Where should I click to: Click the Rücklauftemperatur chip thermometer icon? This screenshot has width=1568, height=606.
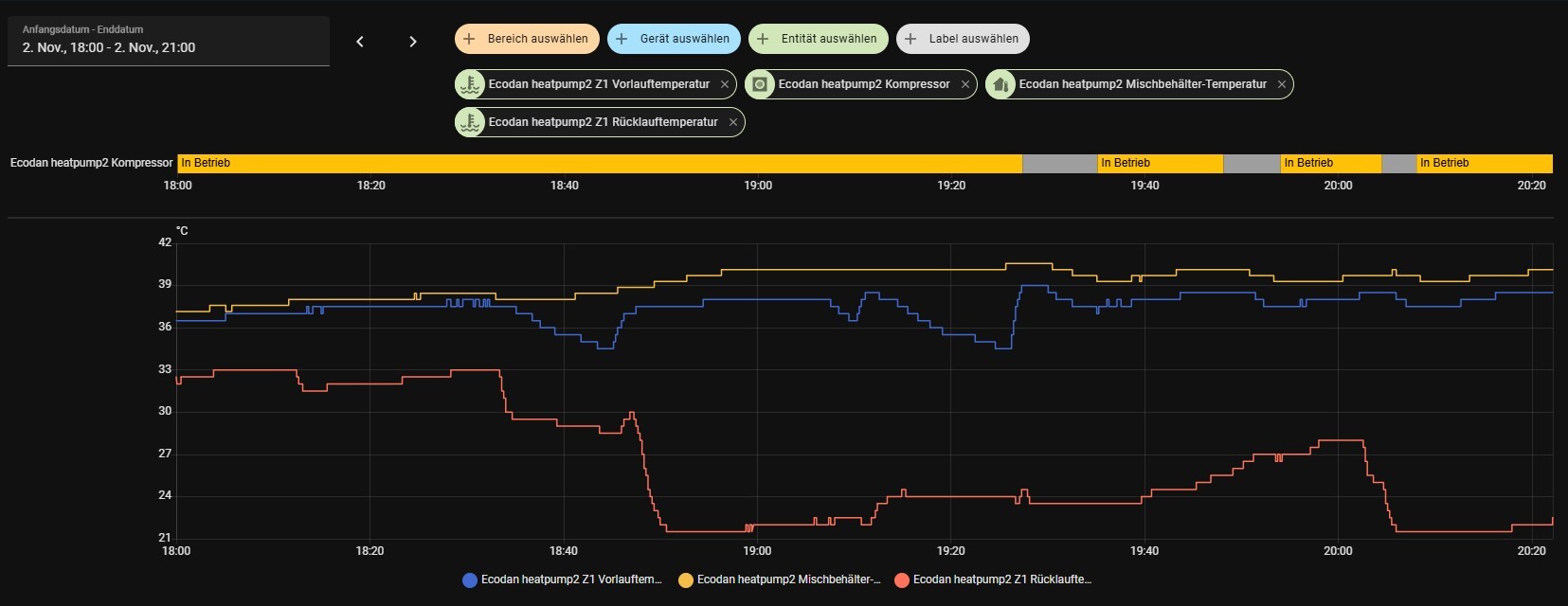(x=470, y=122)
